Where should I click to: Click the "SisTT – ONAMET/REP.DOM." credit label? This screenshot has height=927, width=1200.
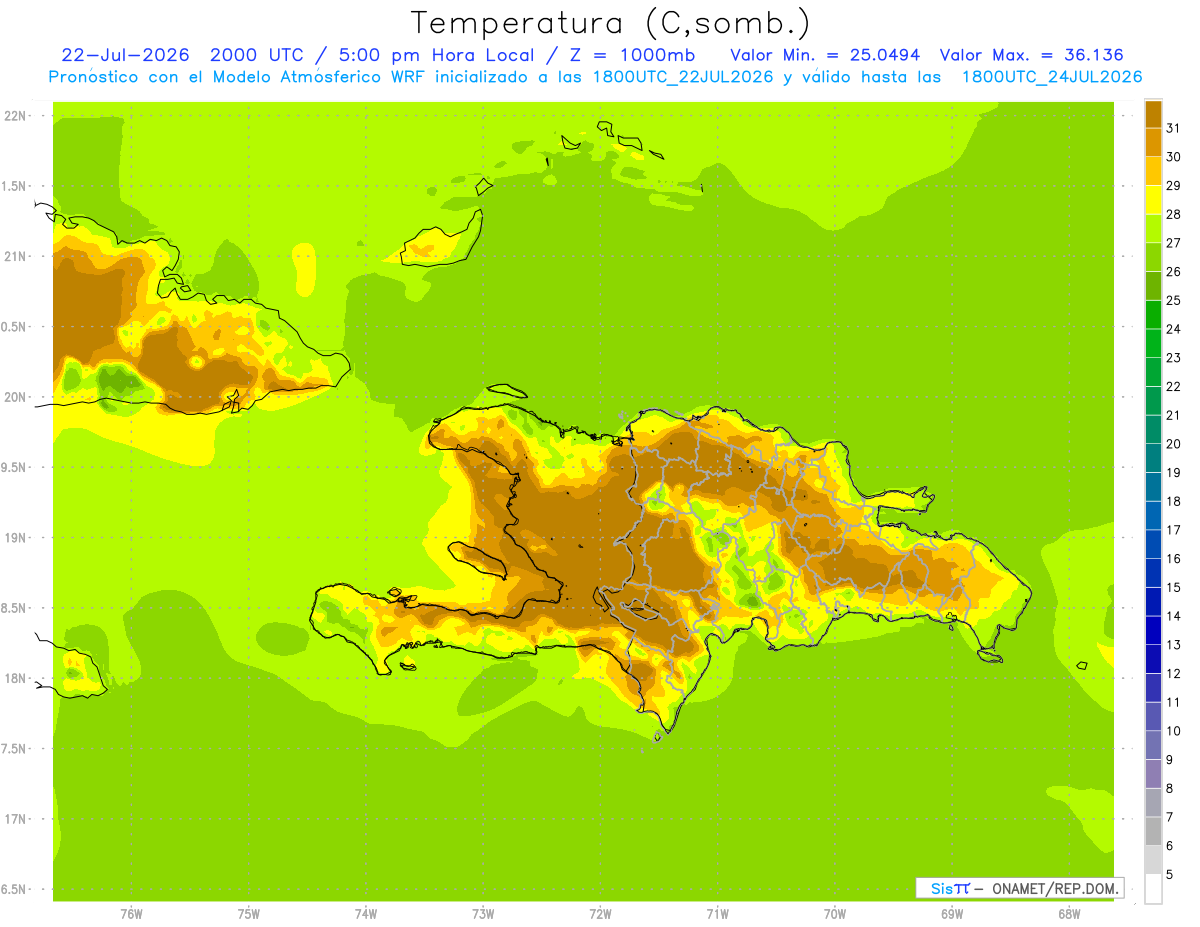[1019, 888]
